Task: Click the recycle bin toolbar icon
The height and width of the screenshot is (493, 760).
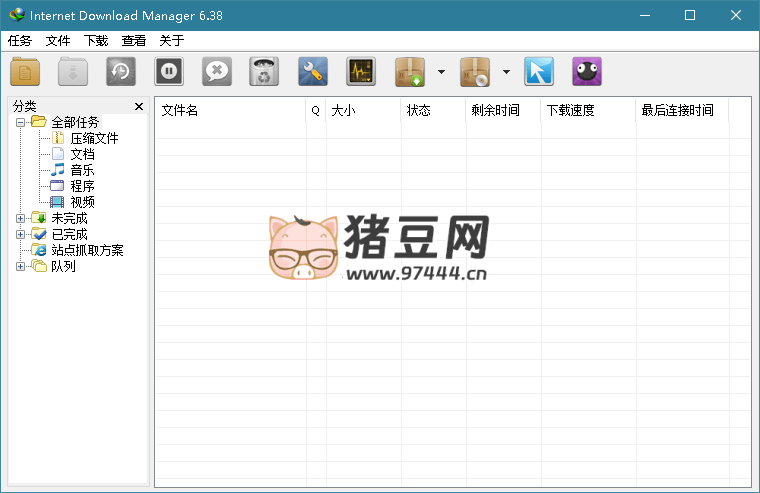Action: (x=264, y=72)
